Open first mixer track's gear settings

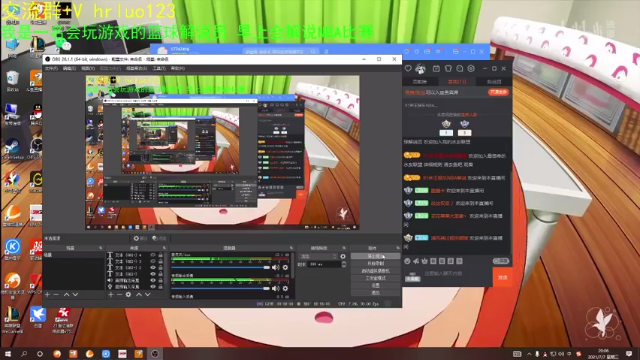pyautogui.click(x=285, y=267)
